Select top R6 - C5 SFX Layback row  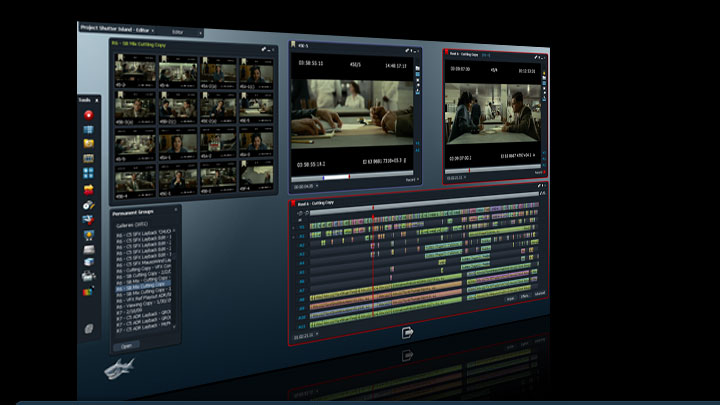click(x=143, y=233)
